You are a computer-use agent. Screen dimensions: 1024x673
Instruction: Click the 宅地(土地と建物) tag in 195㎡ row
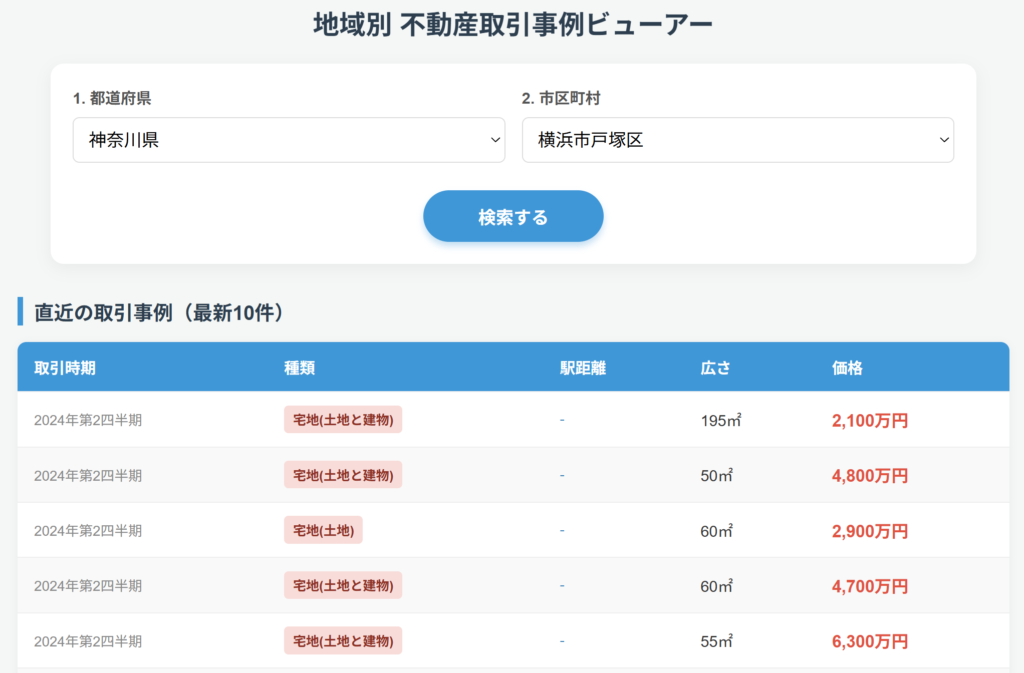point(343,420)
